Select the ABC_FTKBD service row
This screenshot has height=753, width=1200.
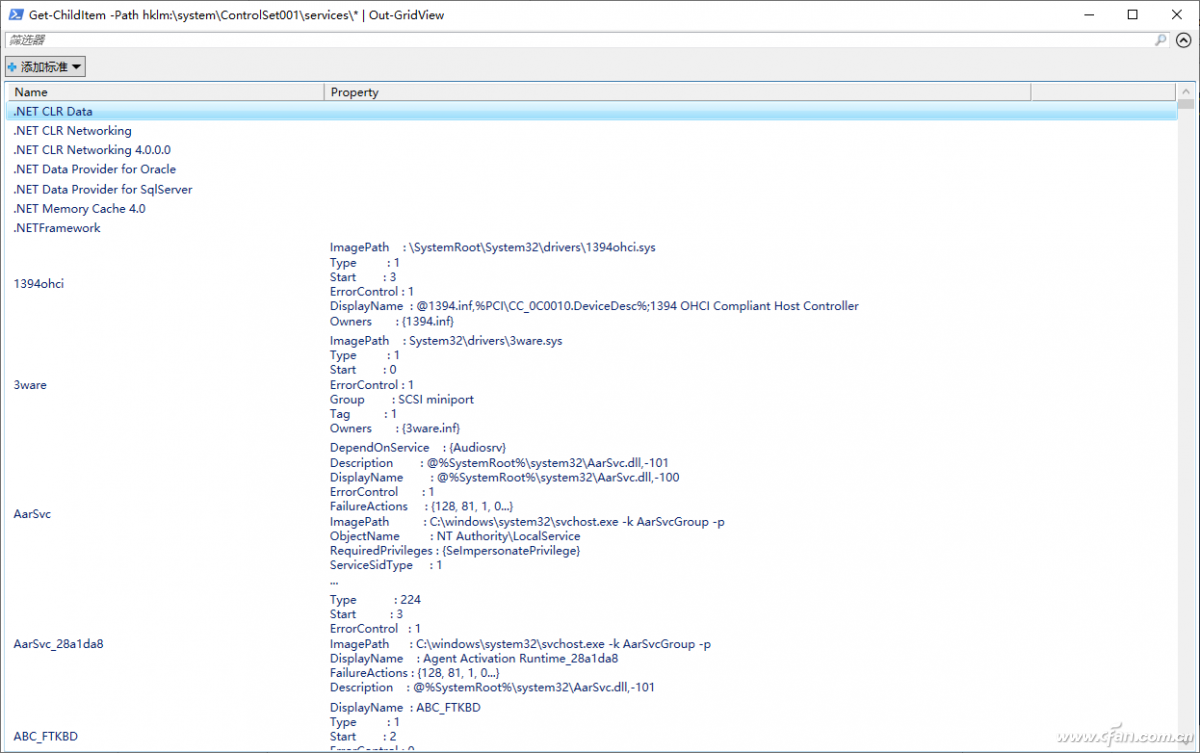click(45, 737)
